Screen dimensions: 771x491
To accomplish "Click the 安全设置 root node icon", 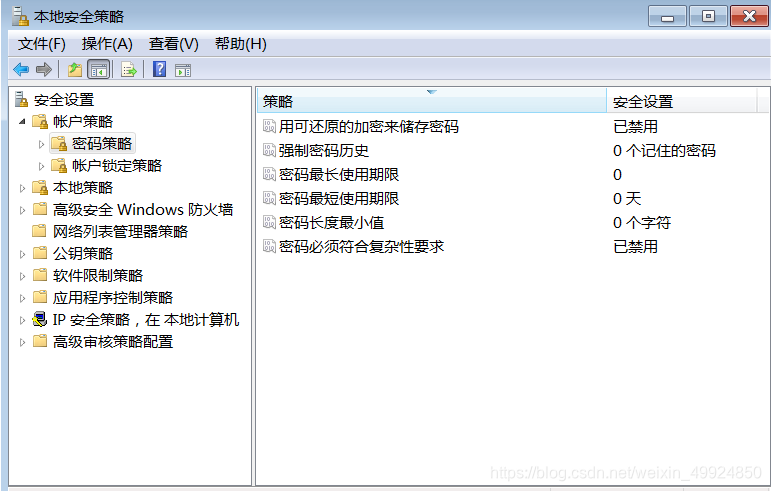I will [21, 99].
